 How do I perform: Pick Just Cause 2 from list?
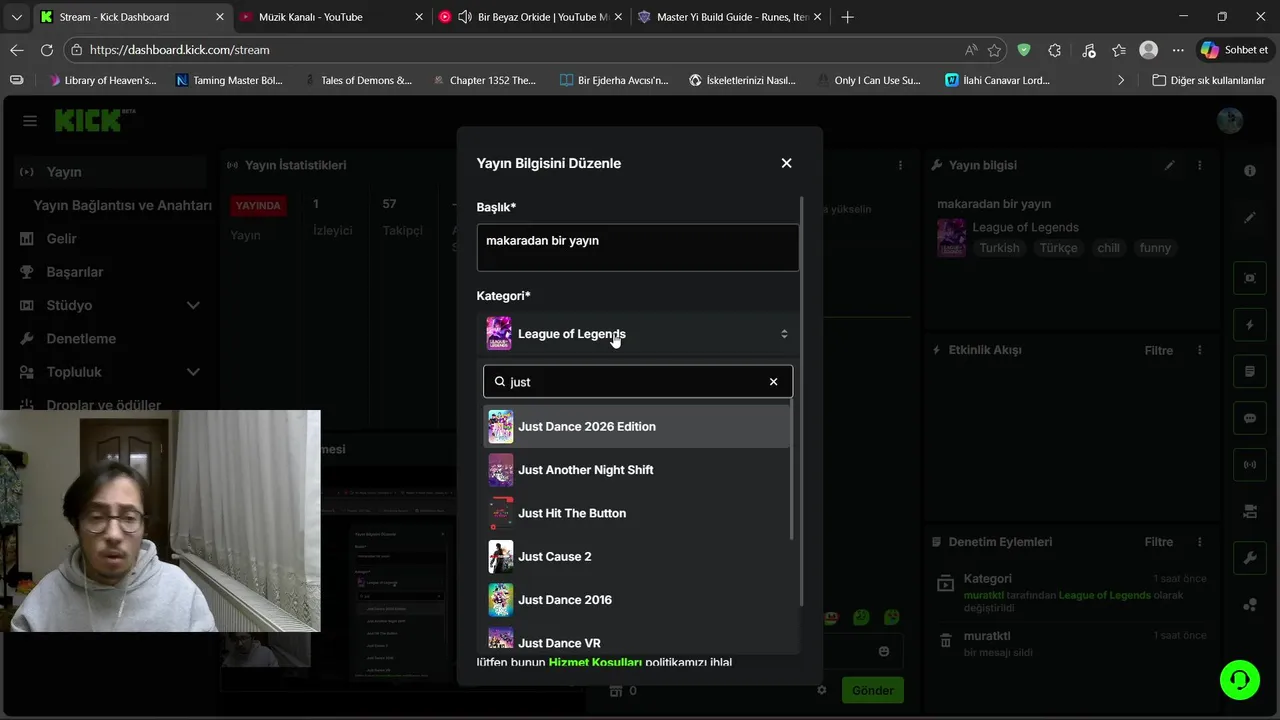pos(637,556)
